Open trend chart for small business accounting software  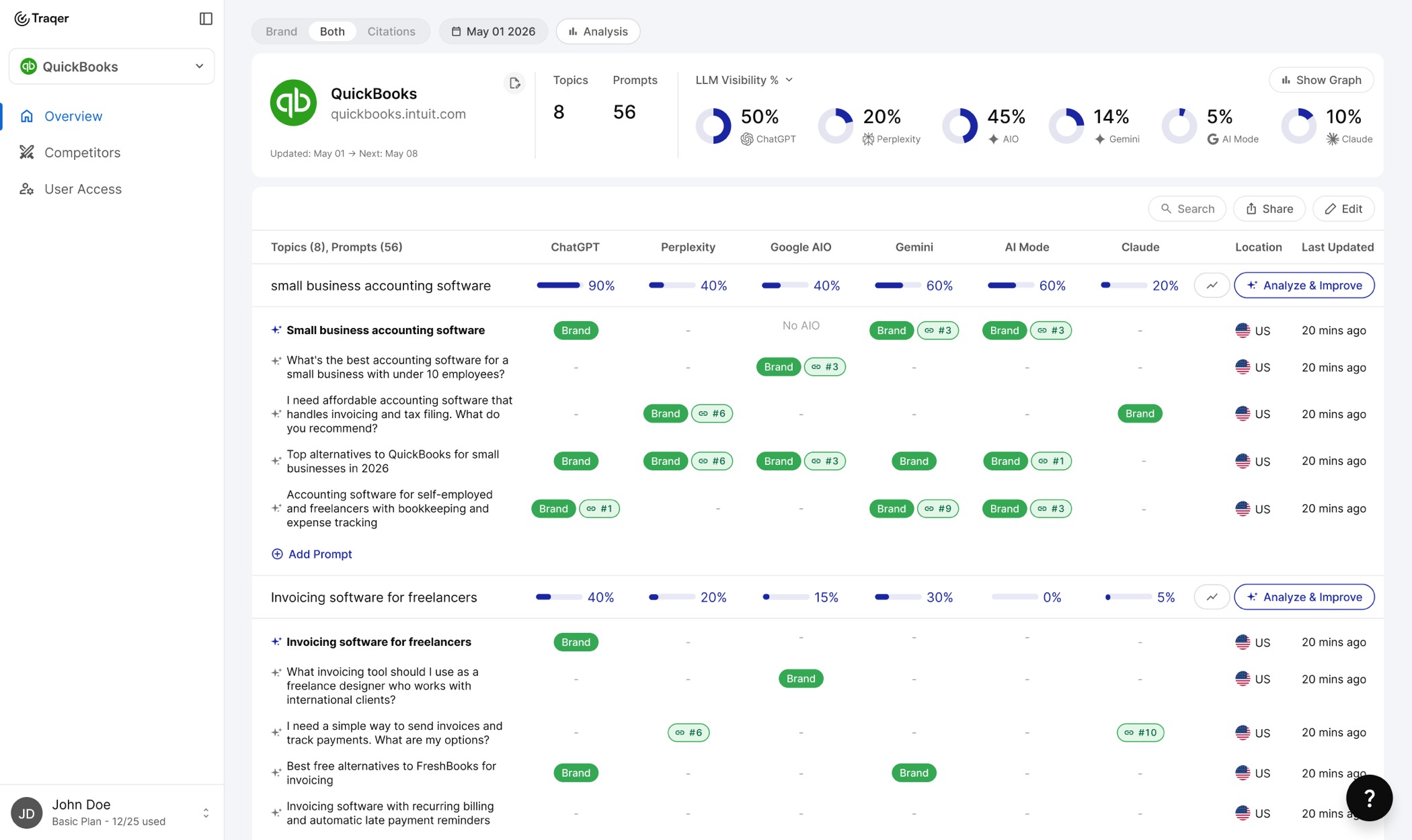pyautogui.click(x=1212, y=285)
